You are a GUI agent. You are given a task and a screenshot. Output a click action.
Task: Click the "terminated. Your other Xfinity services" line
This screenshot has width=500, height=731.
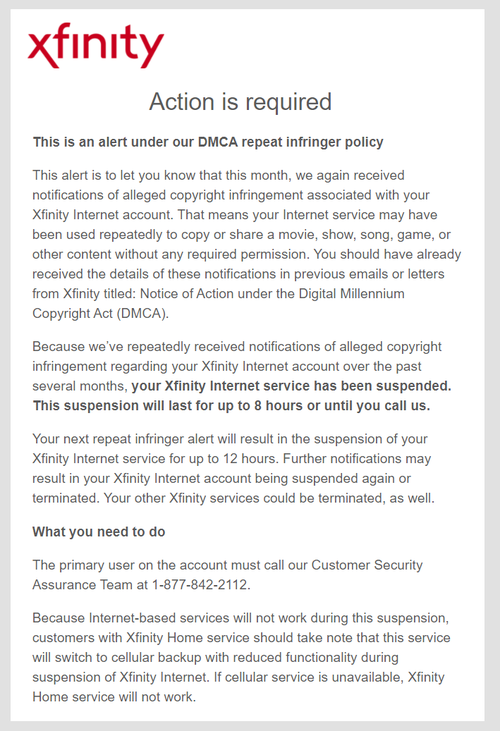233,498
